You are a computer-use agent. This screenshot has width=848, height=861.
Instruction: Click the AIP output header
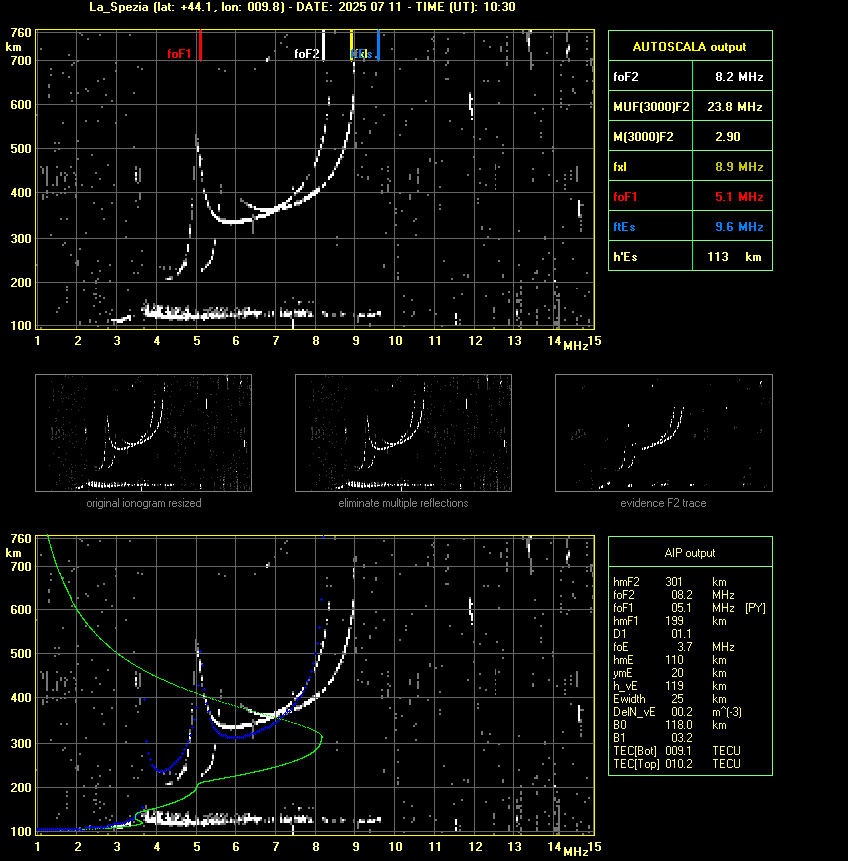pyautogui.click(x=690, y=553)
